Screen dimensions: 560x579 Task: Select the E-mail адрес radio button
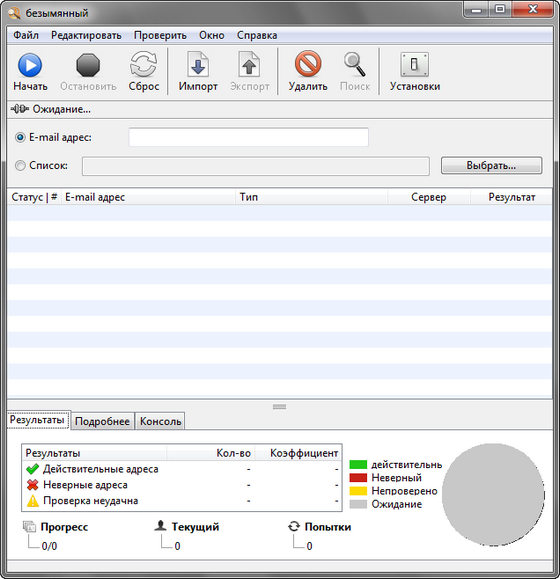click(20, 137)
